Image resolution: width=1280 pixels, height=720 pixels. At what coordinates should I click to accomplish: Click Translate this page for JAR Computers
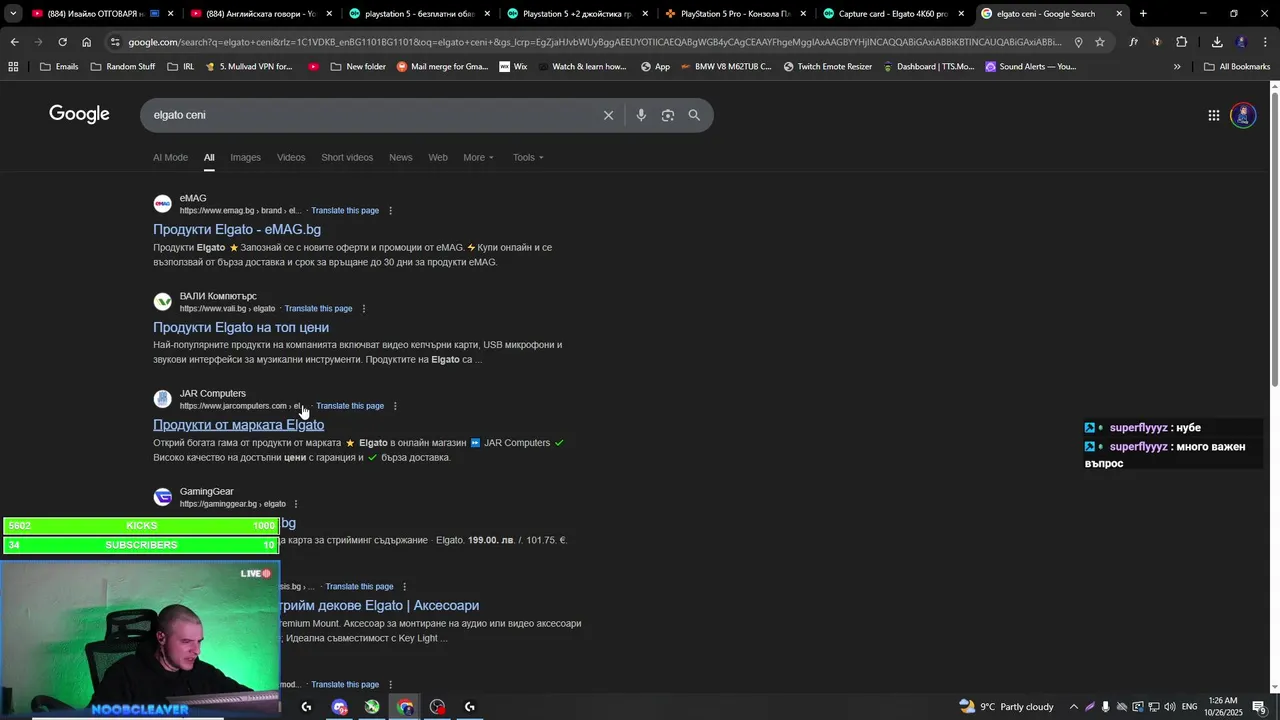(350, 406)
